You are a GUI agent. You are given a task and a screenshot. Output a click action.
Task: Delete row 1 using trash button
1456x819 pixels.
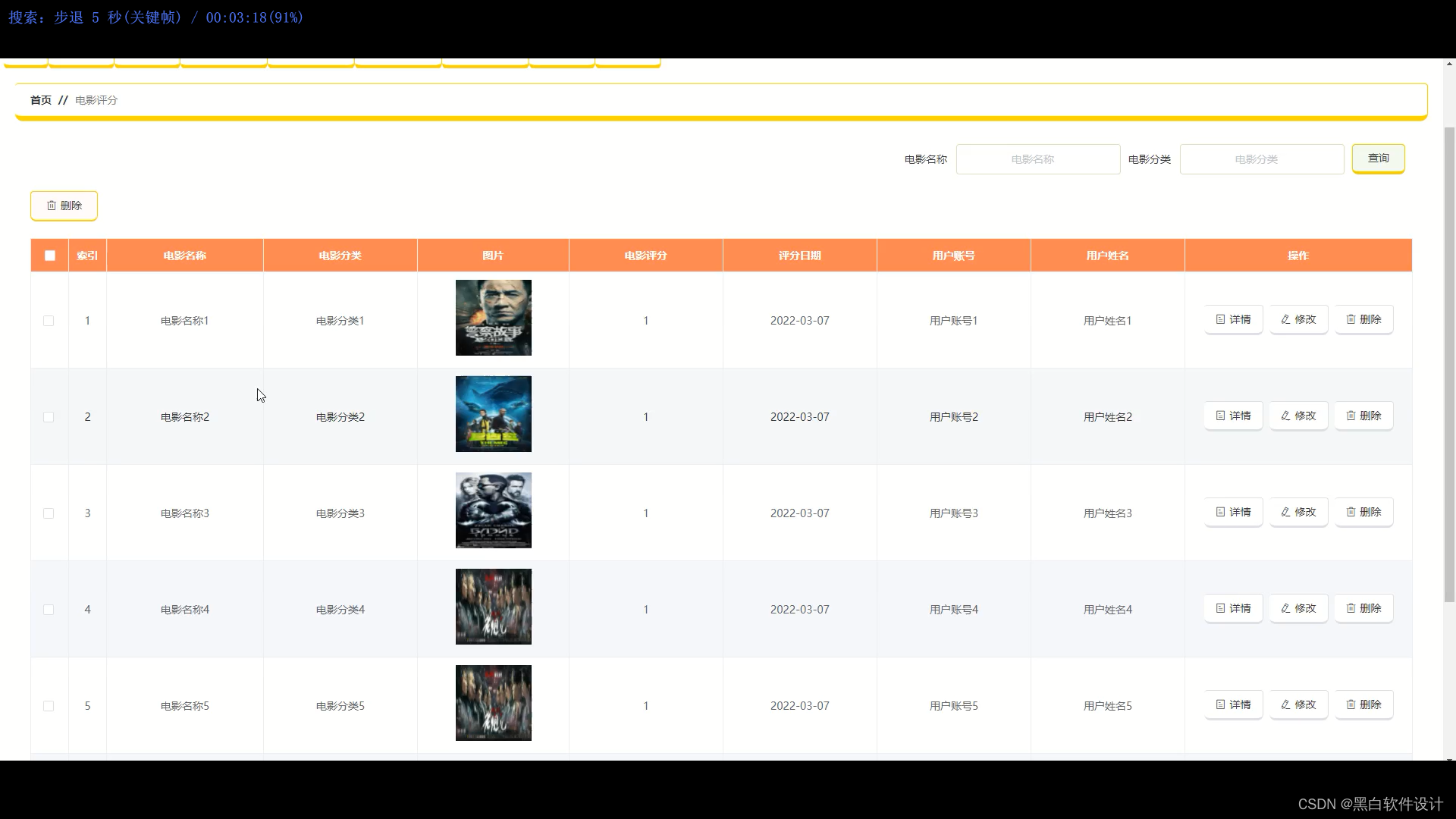tap(1363, 319)
